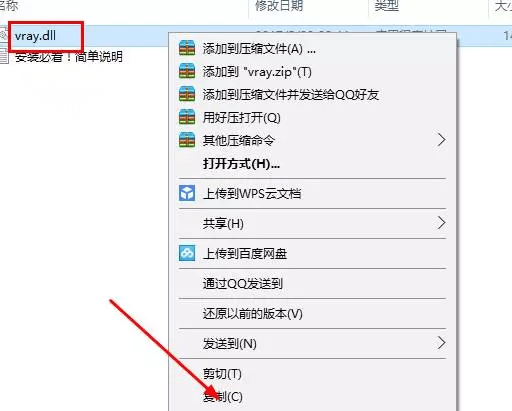Select 上传到WPS云文档 menu entry

(x=252, y=193)
